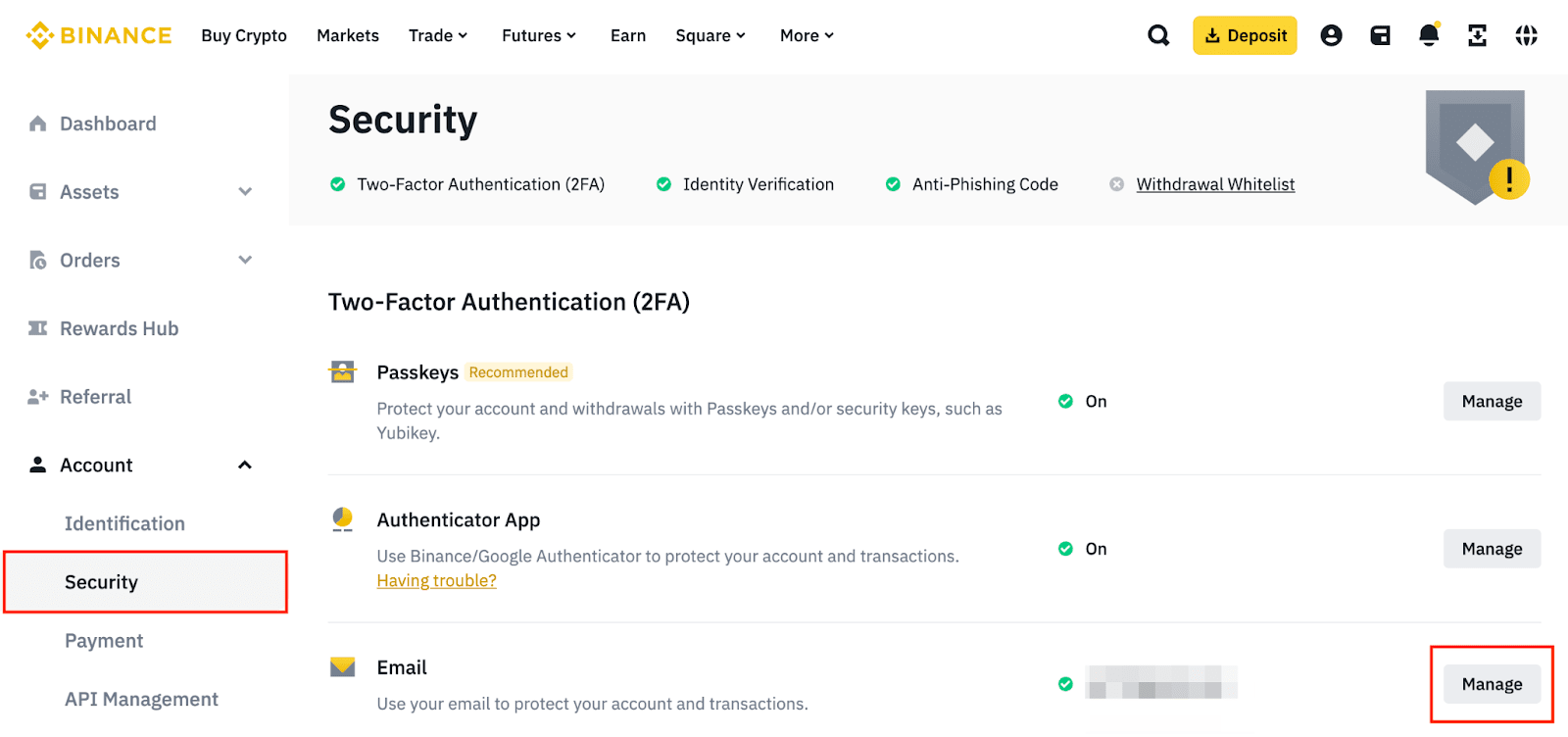Click the Referral add-person icon

38,397
